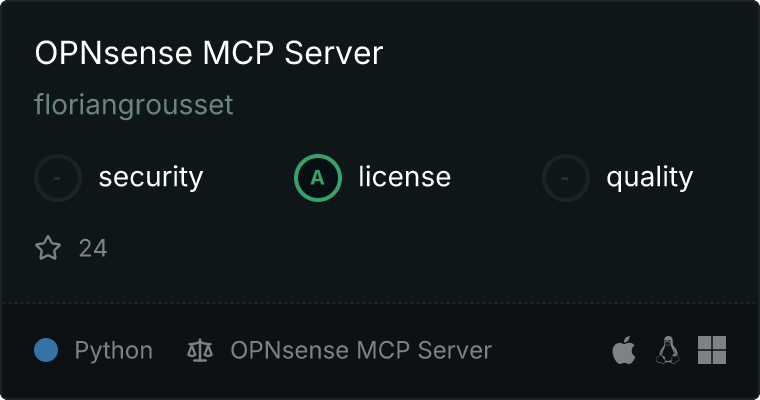760x400 pixels.
Task: Click empty card area beside star count
Action: (388, 248)
